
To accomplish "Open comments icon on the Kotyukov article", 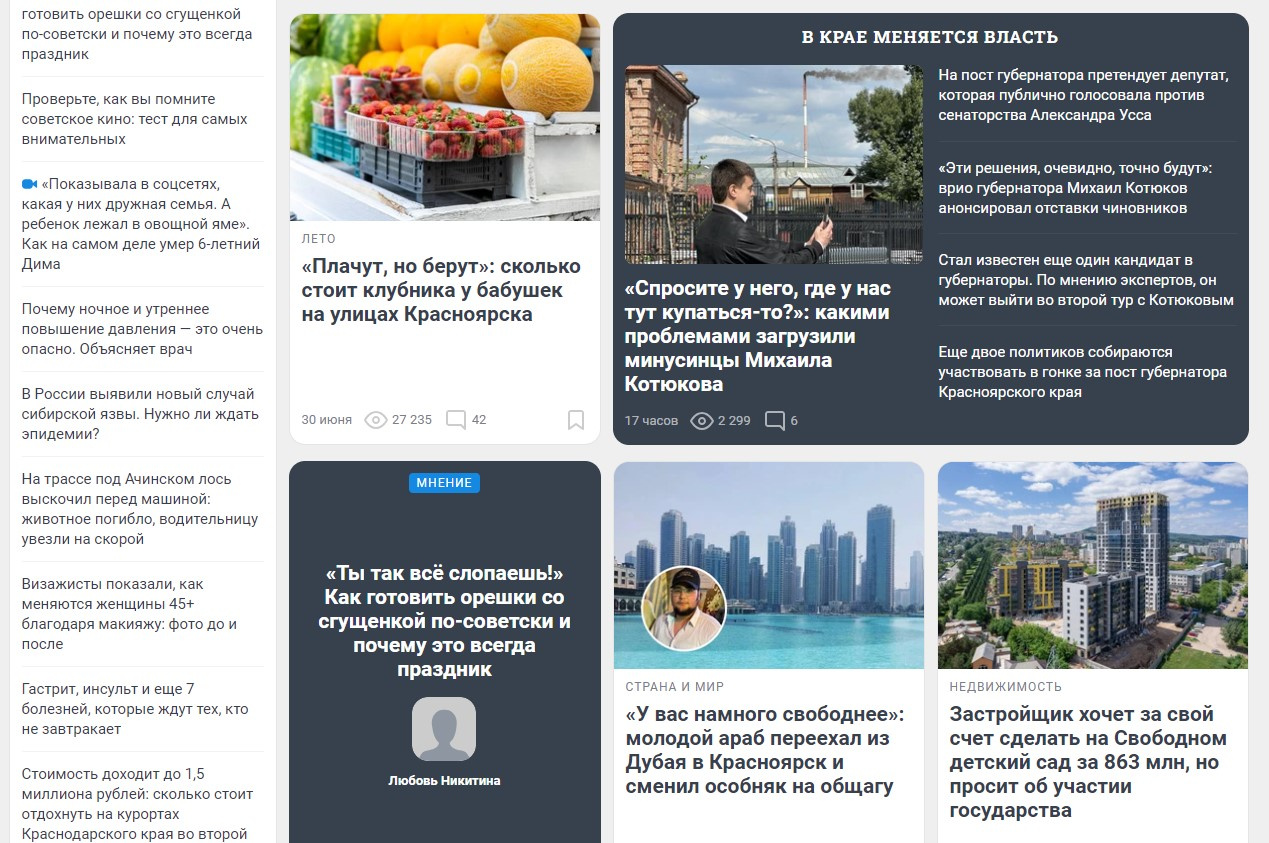I will pos(775,421).
